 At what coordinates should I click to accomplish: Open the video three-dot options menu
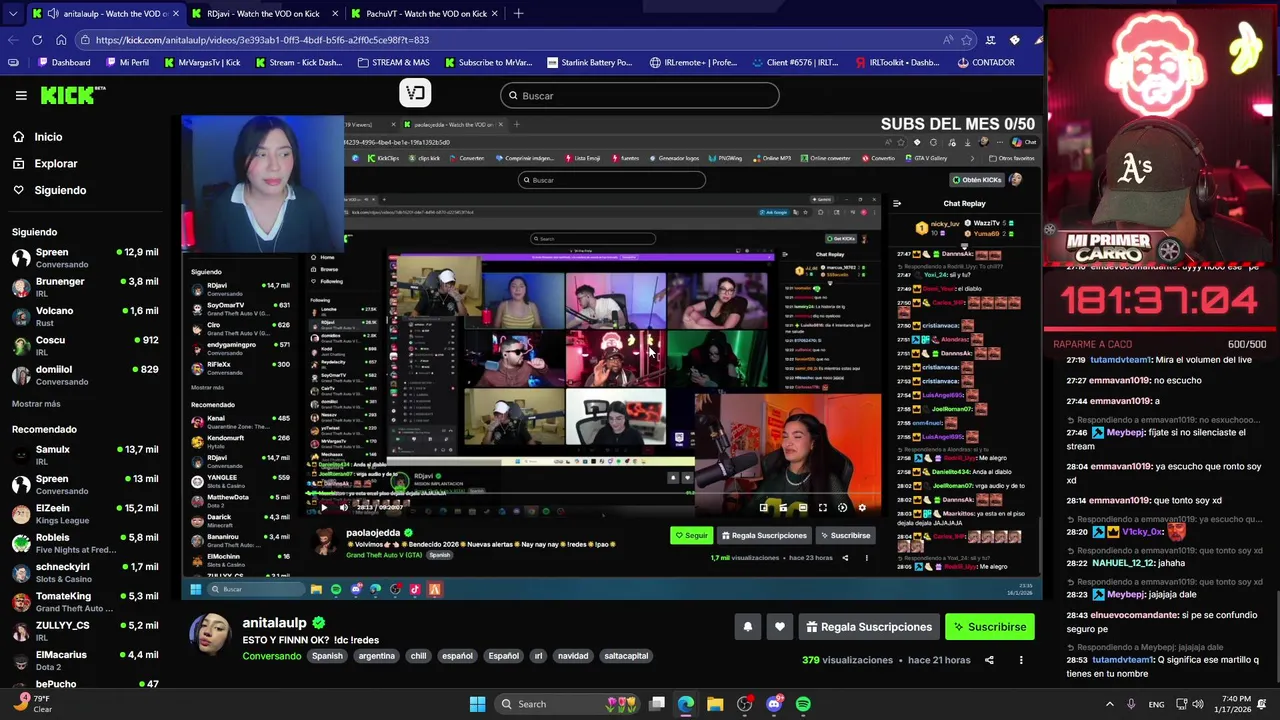[x=1021, y=660]
